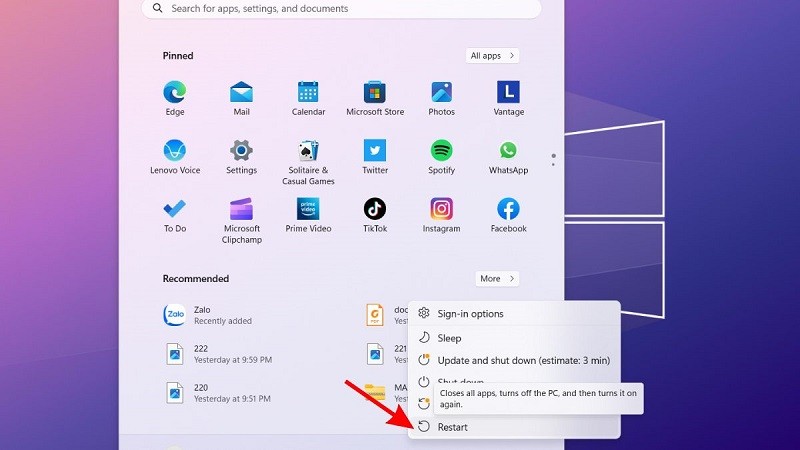This screenshot has height=450, width=800.
Task: Open Sign-in options from power menu
Action: click(470, 314)
